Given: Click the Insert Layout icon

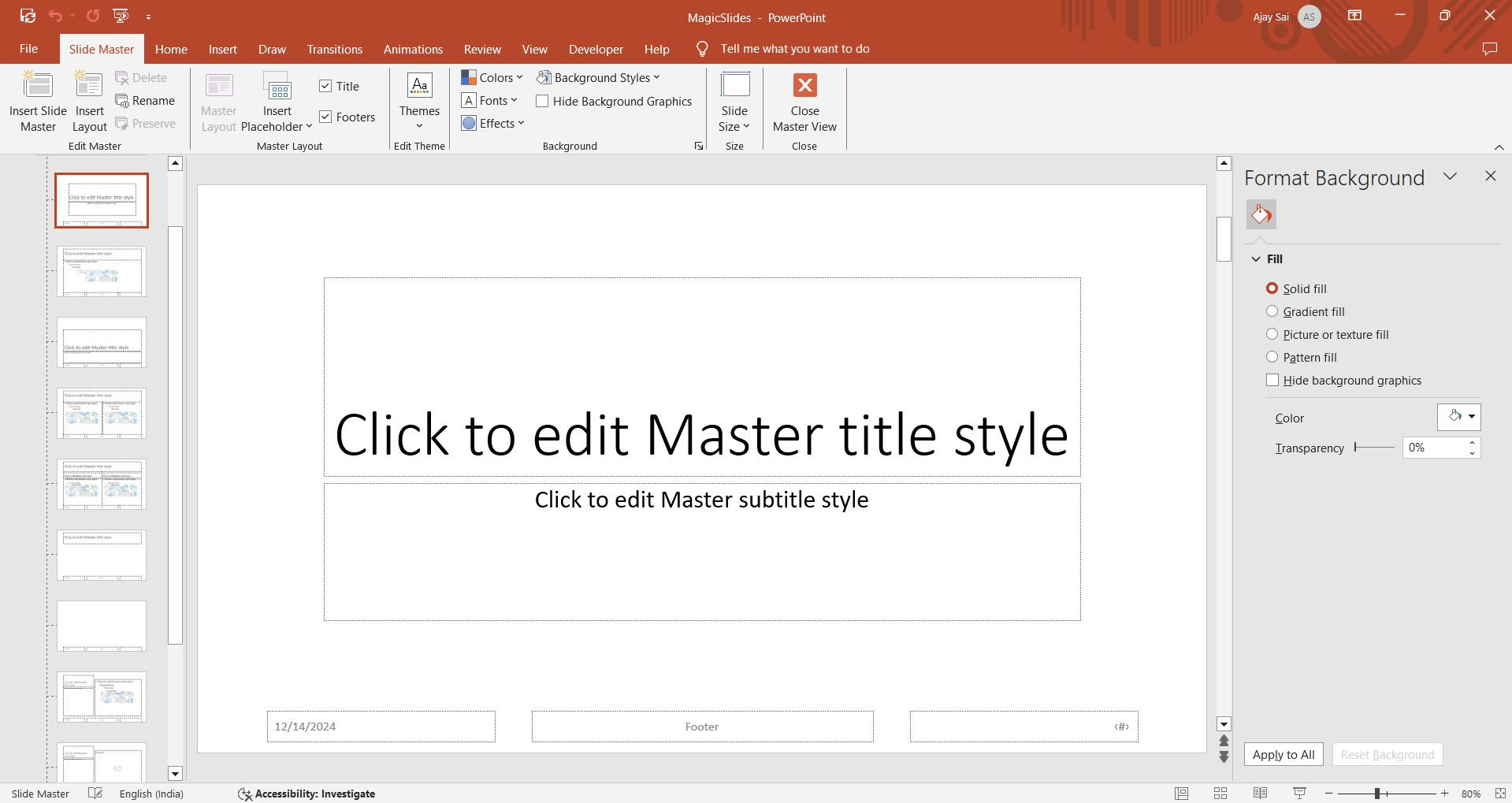Looking at the screenshot, I should 89,86.
